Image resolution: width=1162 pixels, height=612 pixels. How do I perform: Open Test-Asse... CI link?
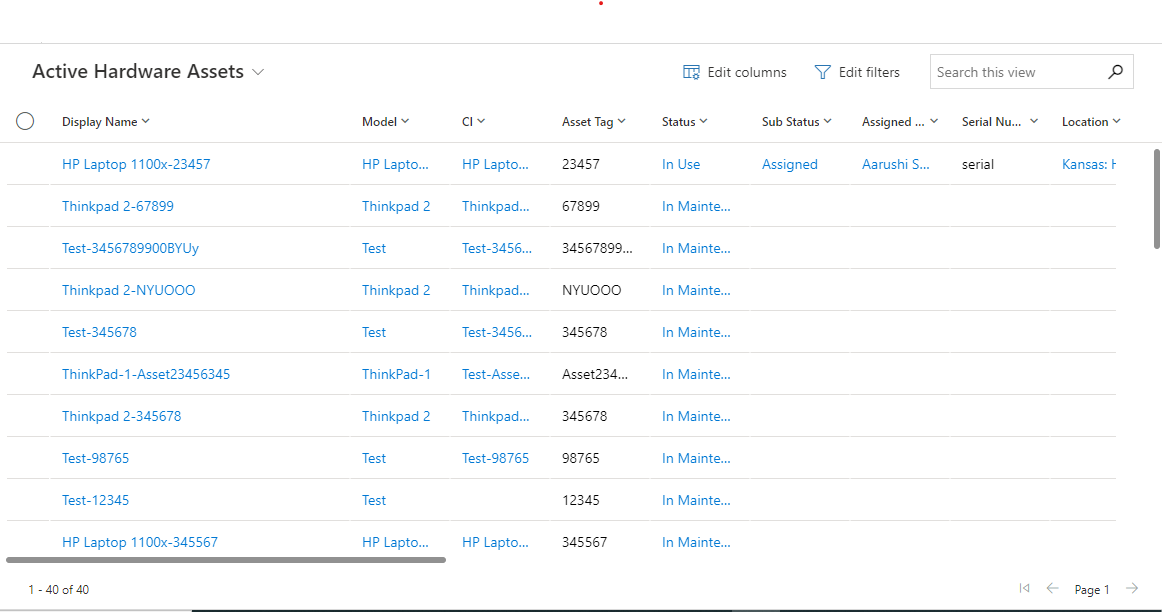[x=496, y=374]
